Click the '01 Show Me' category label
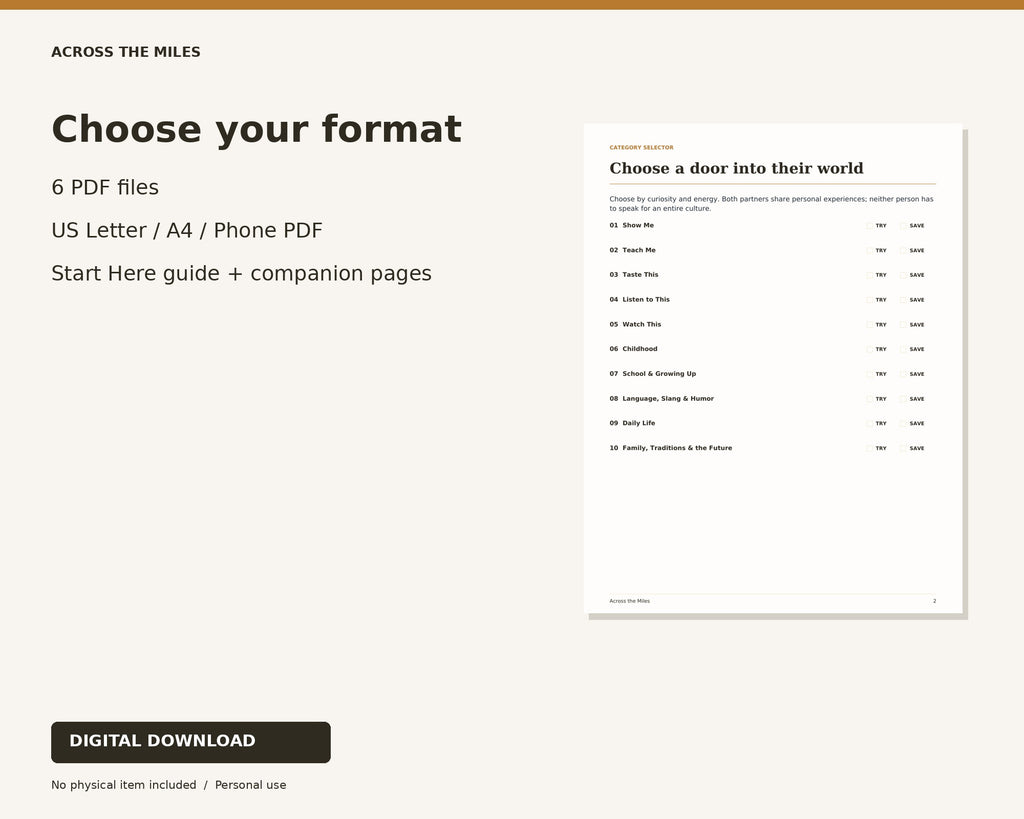Screen dimensions: 1024x819 point(632,225)
